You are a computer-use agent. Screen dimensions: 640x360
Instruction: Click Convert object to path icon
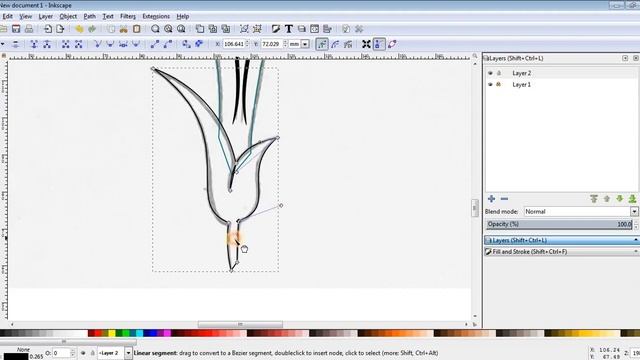(186, 44)
